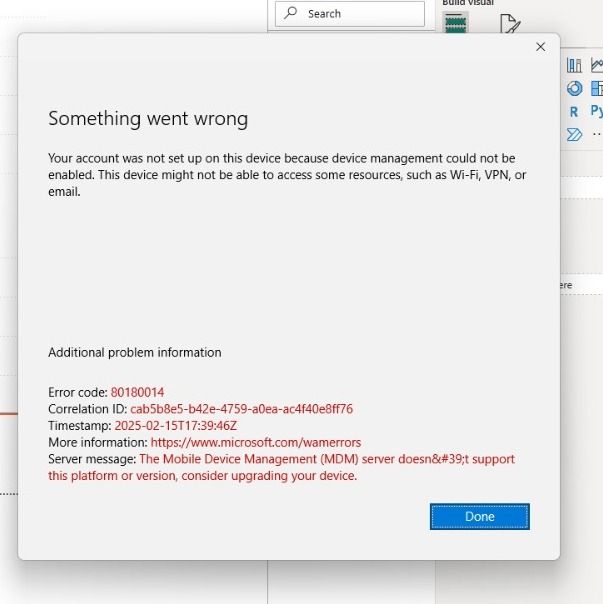Focus the Search field in Power BI
Screen dimensions: 603x604
pyautogui.click(x=350, y=14)
